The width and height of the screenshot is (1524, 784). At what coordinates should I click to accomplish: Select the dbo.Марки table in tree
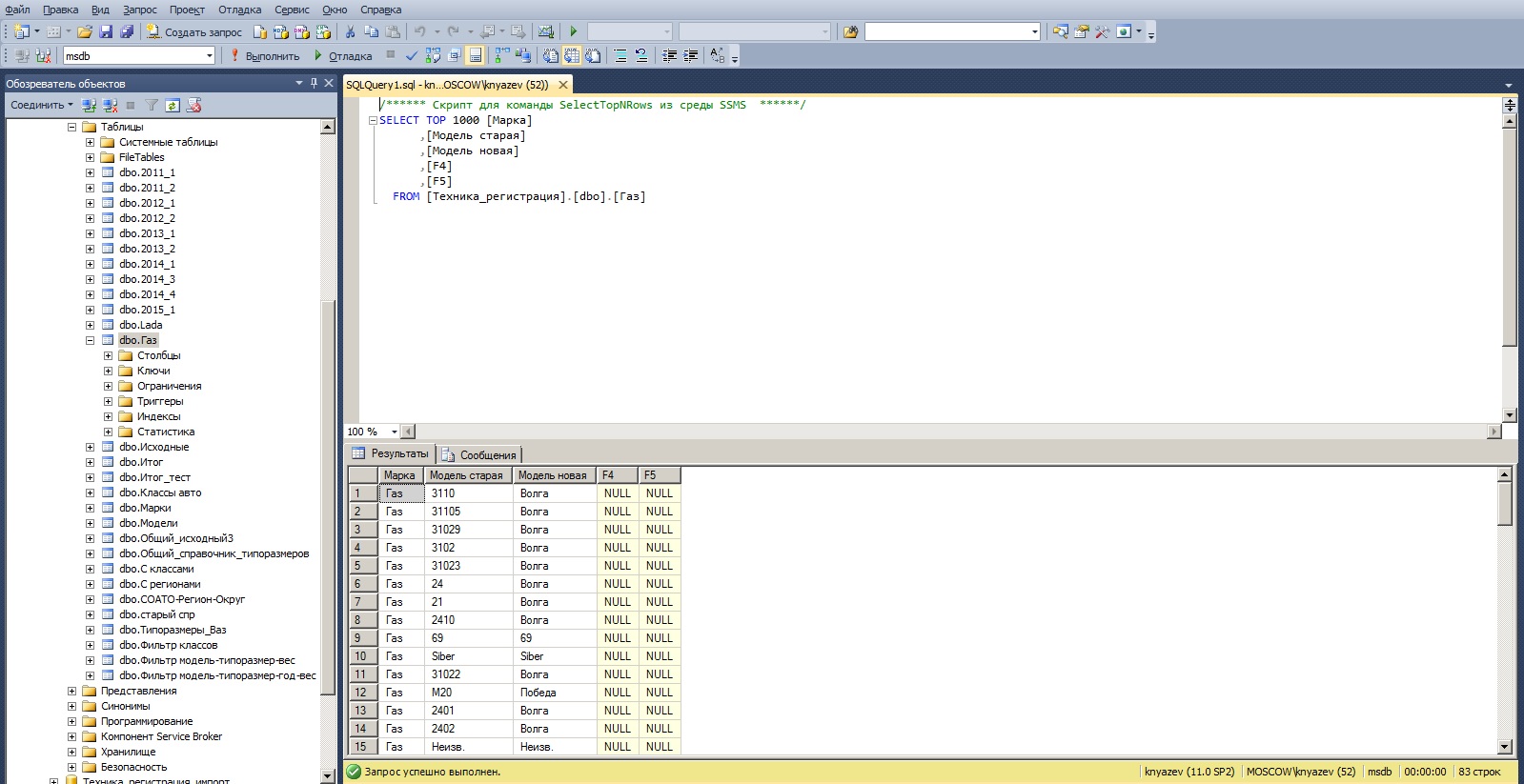click(145, 508)
